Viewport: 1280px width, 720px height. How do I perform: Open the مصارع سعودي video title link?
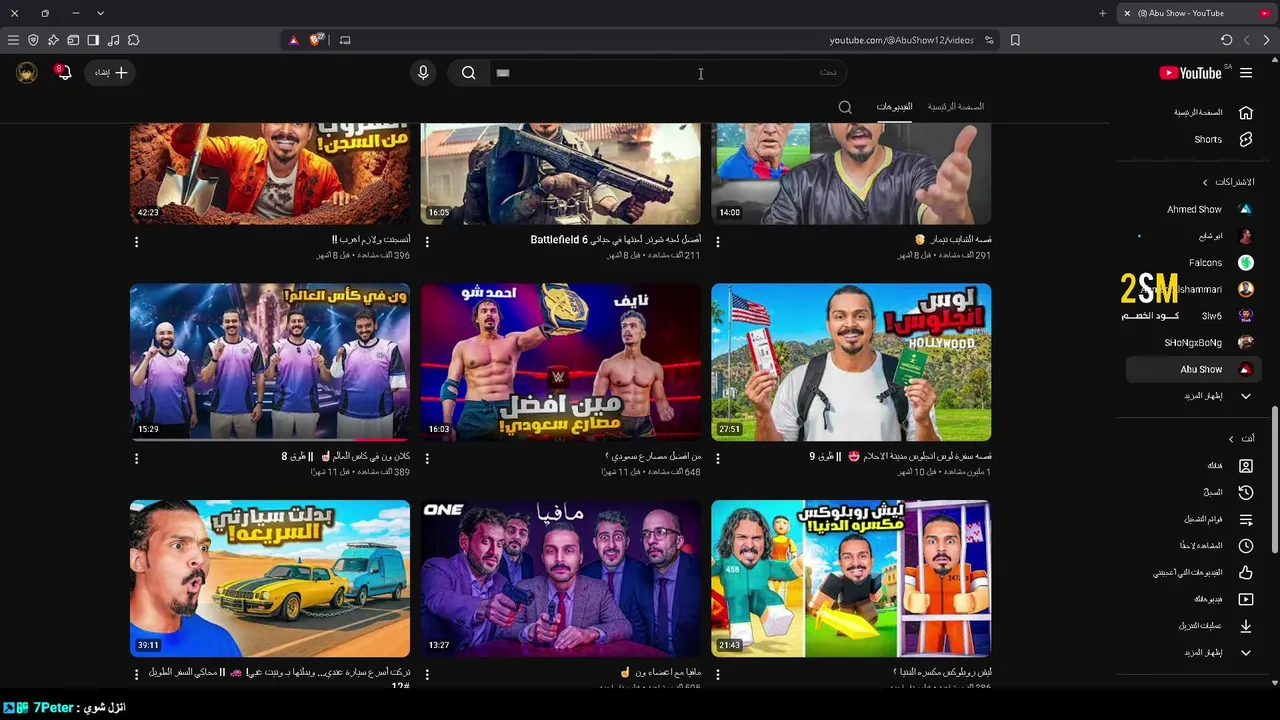653,457
